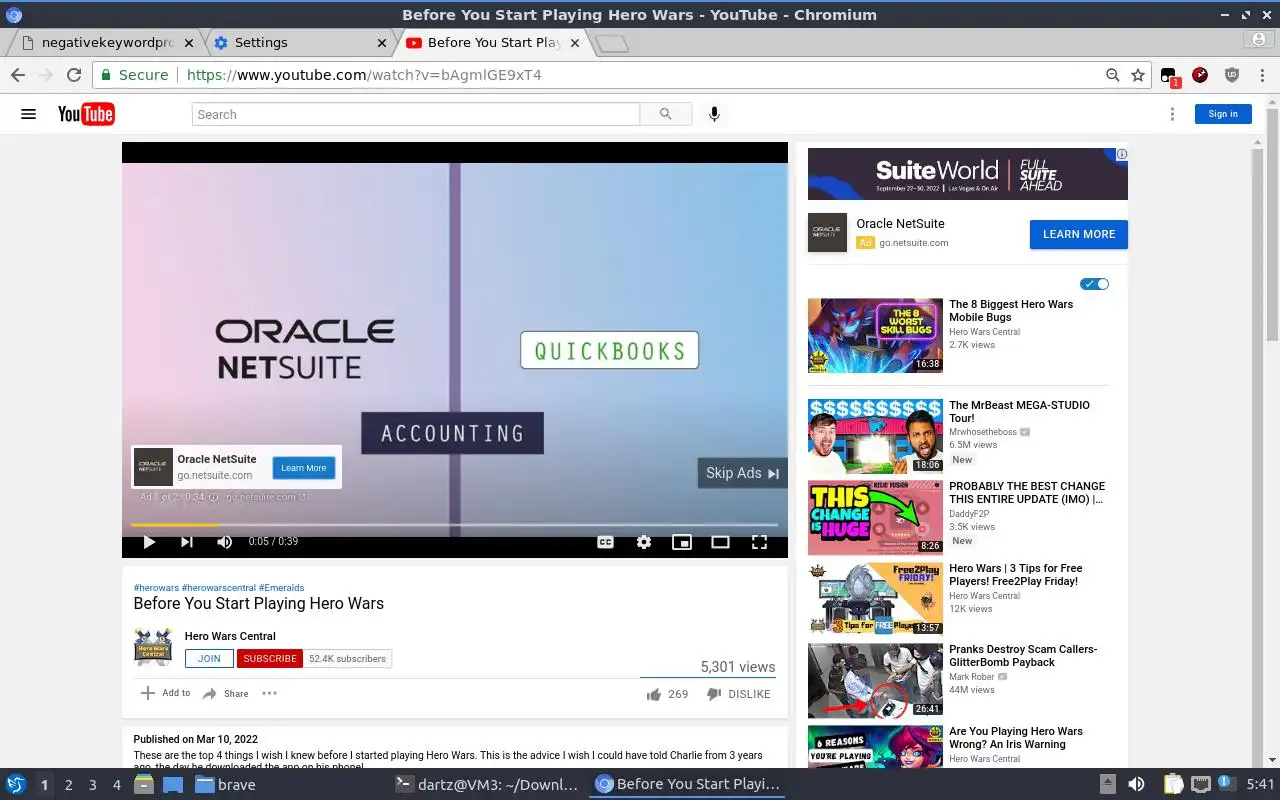
Task: Click the search magnifier button
Action: pos(666,114)
